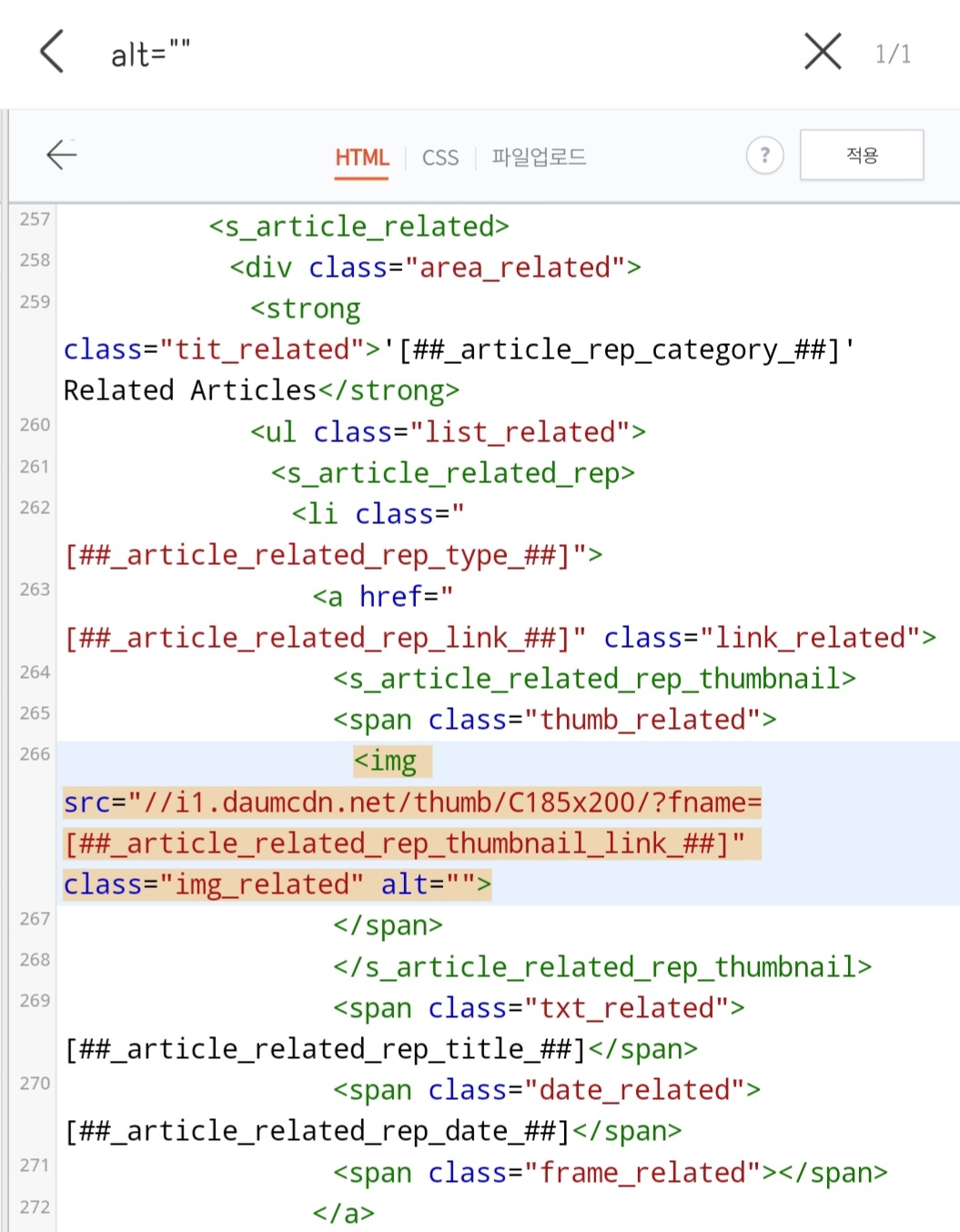960x1232 pixels.
Task: Click line number 270 in gutter
Action: (x=35, y=1084)
